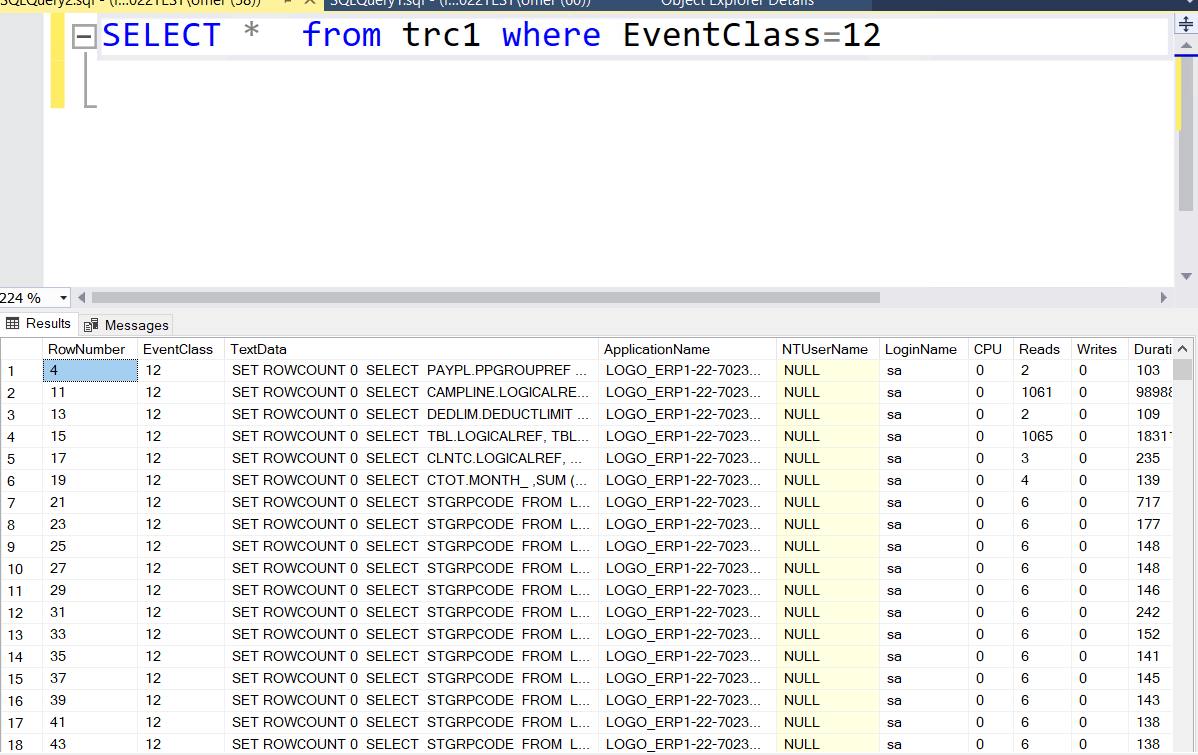Click the editor horizontal scrollbar thumb
The width and height of the screenshot is (1198, 755).
click(x=485, y=298)
